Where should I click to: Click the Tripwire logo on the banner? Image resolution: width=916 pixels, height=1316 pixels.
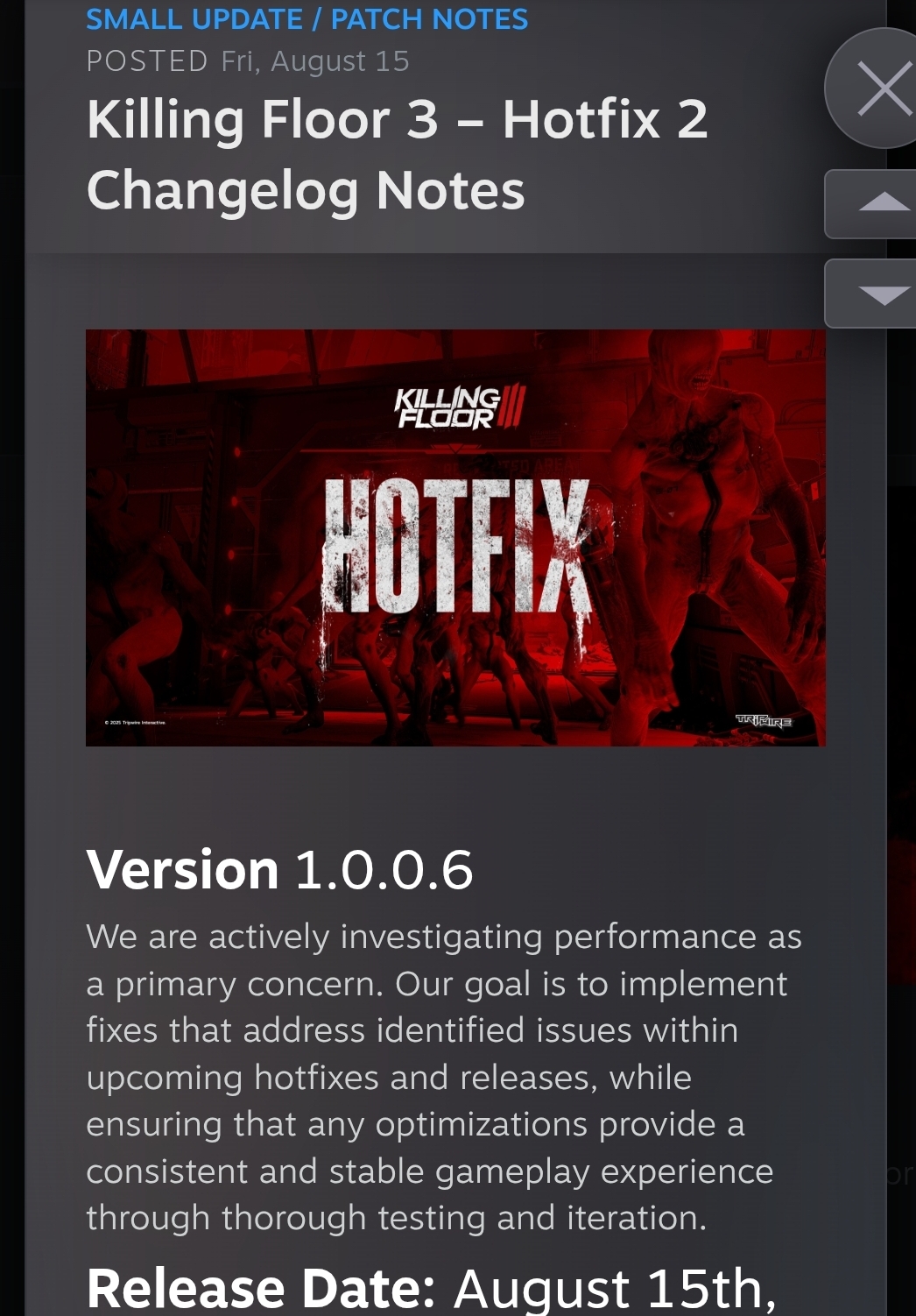764,721
